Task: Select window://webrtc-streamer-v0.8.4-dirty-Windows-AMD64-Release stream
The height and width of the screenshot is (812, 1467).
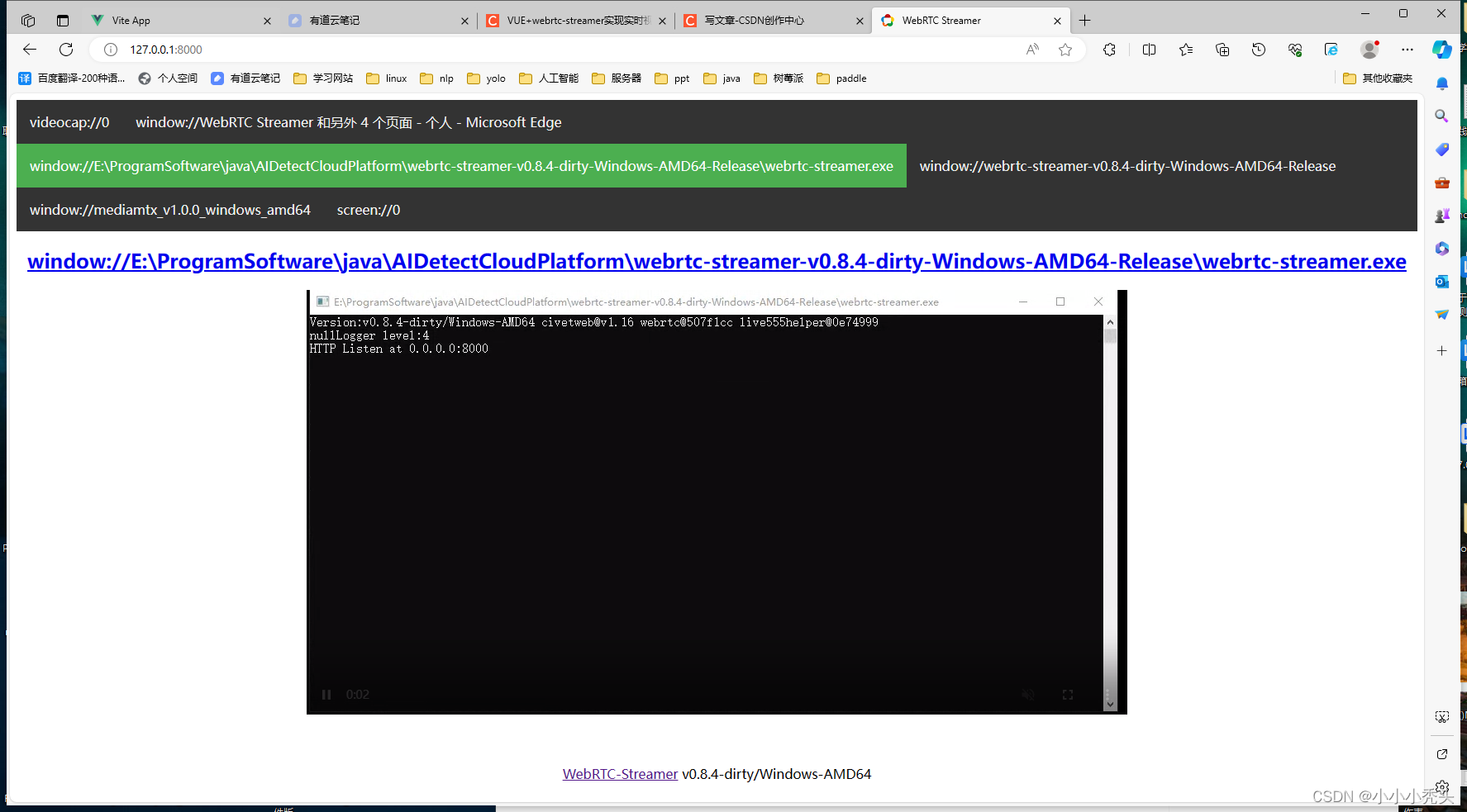Action: [1127, 166]
